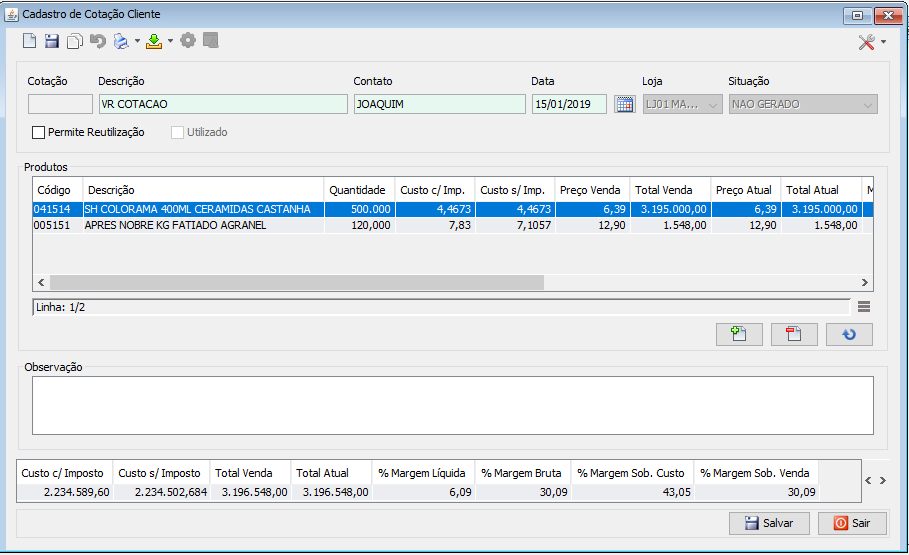Viewport: 909px width, 555px height.
Task: Click the Quantidade column header
Action: click(x=357, y=190)
